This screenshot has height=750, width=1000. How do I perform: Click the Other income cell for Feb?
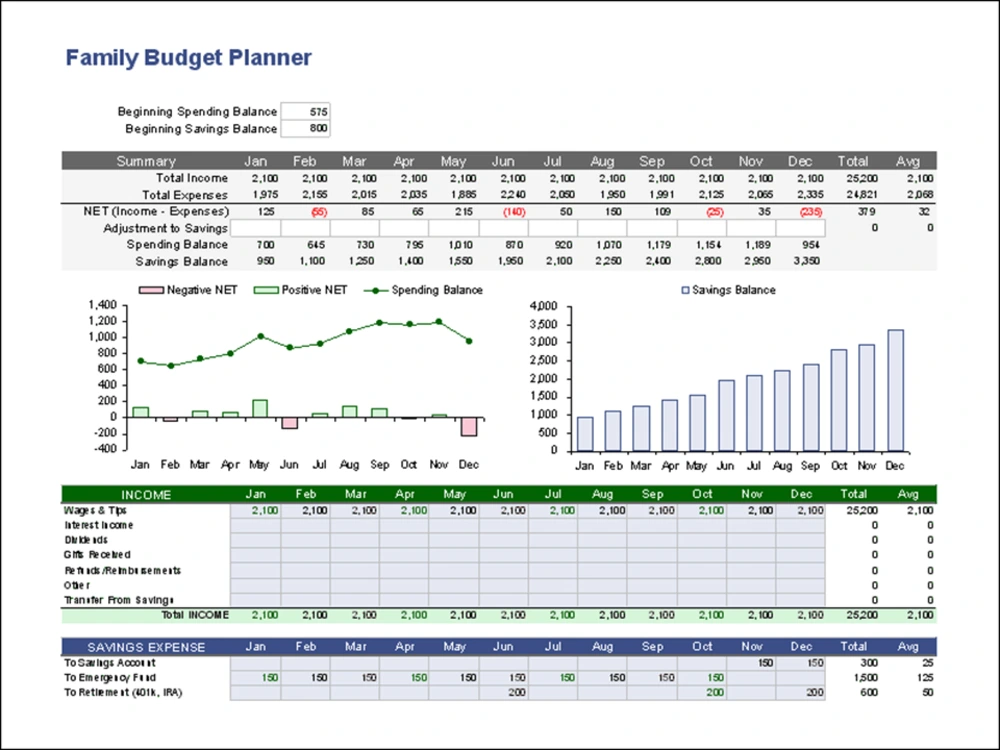305,585
